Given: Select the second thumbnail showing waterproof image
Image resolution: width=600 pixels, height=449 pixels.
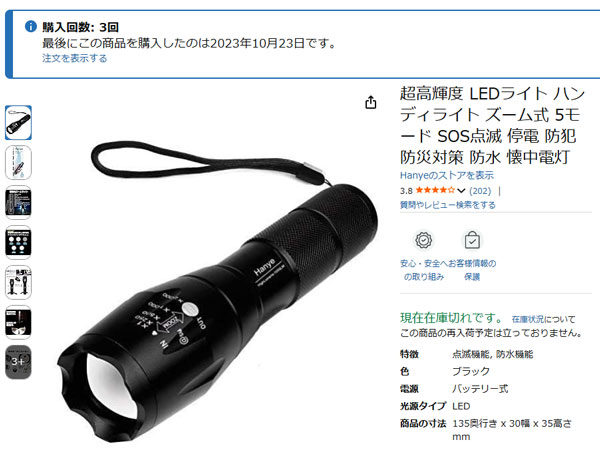Looking at the screenshot, I should pos(18,162).
